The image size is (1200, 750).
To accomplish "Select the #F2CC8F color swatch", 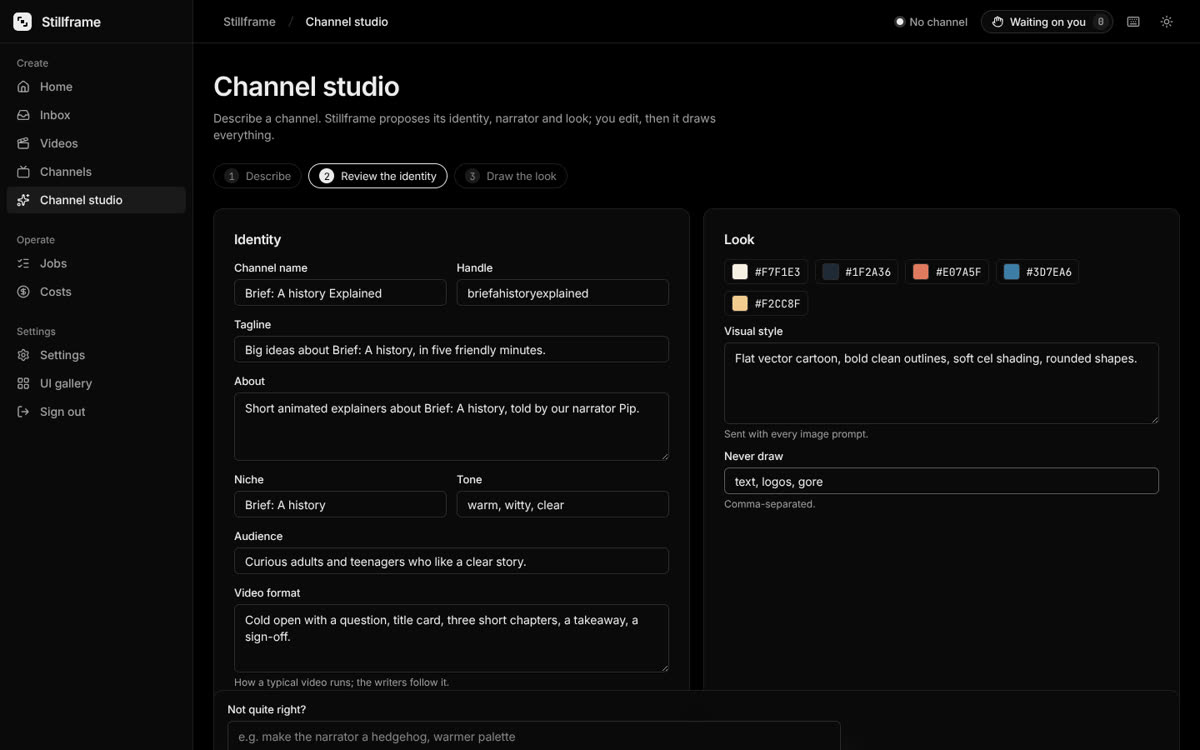I will click(x=766, y=303).
